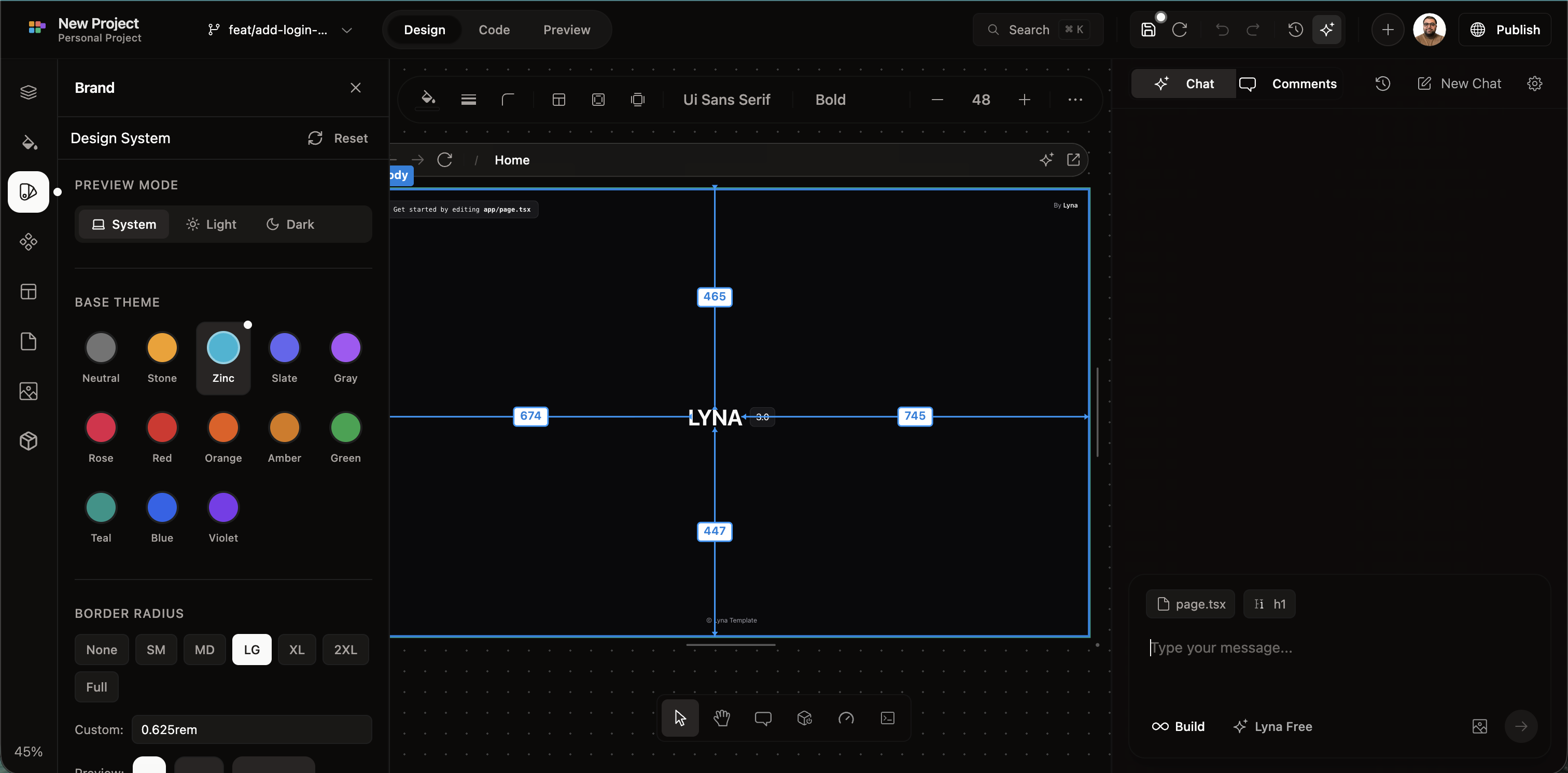Select the comment bubble tool at canvas bottom
1568x773 pixels.
(x=763, y=718)
